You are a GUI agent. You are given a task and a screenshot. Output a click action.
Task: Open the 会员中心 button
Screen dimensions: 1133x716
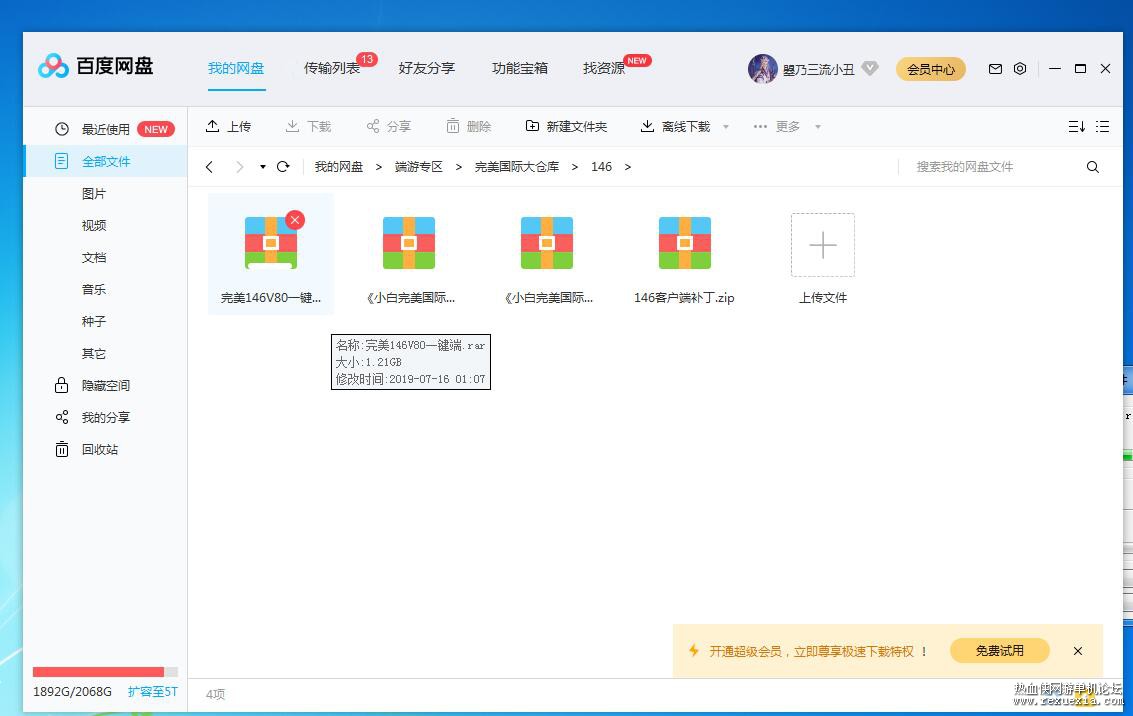pos(931,69)
